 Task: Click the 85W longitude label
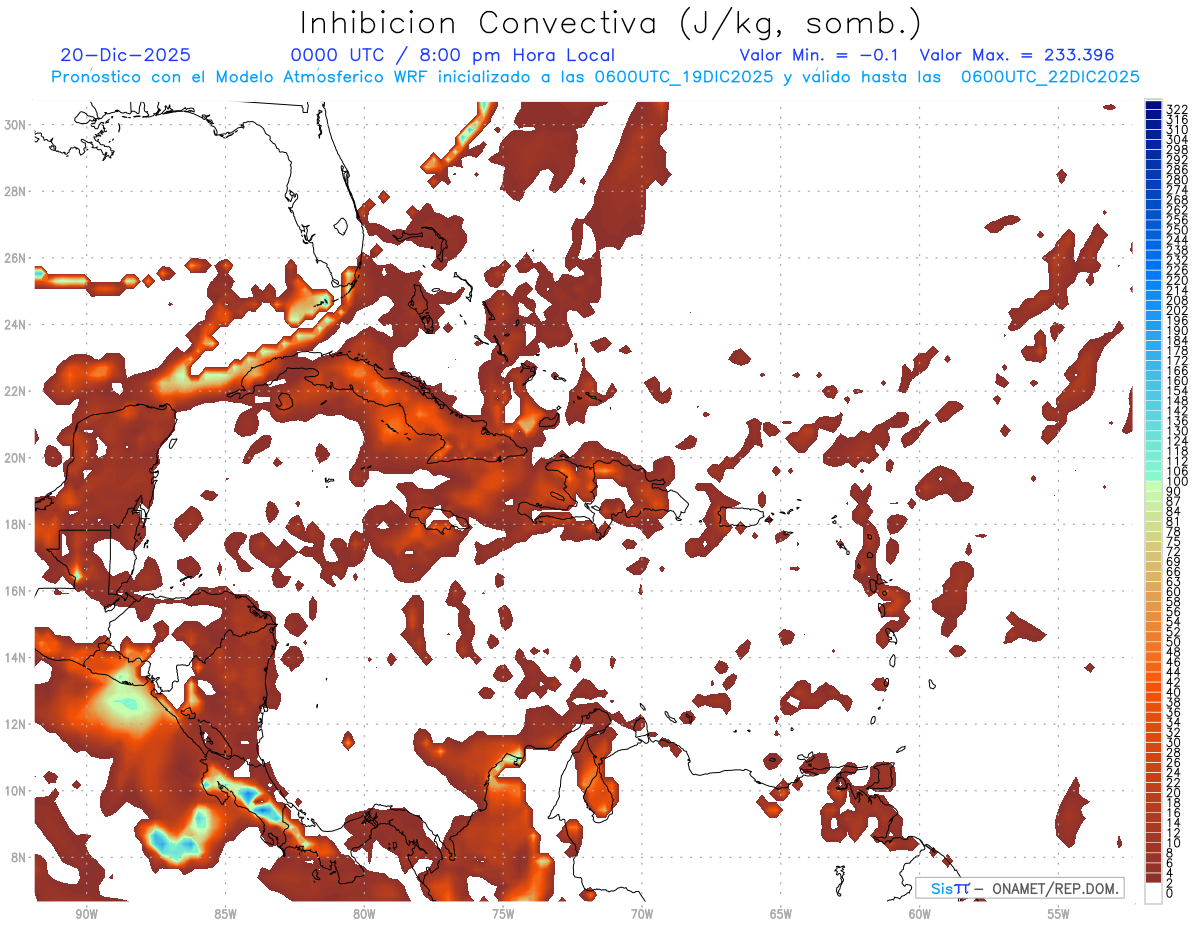[225, 914]
